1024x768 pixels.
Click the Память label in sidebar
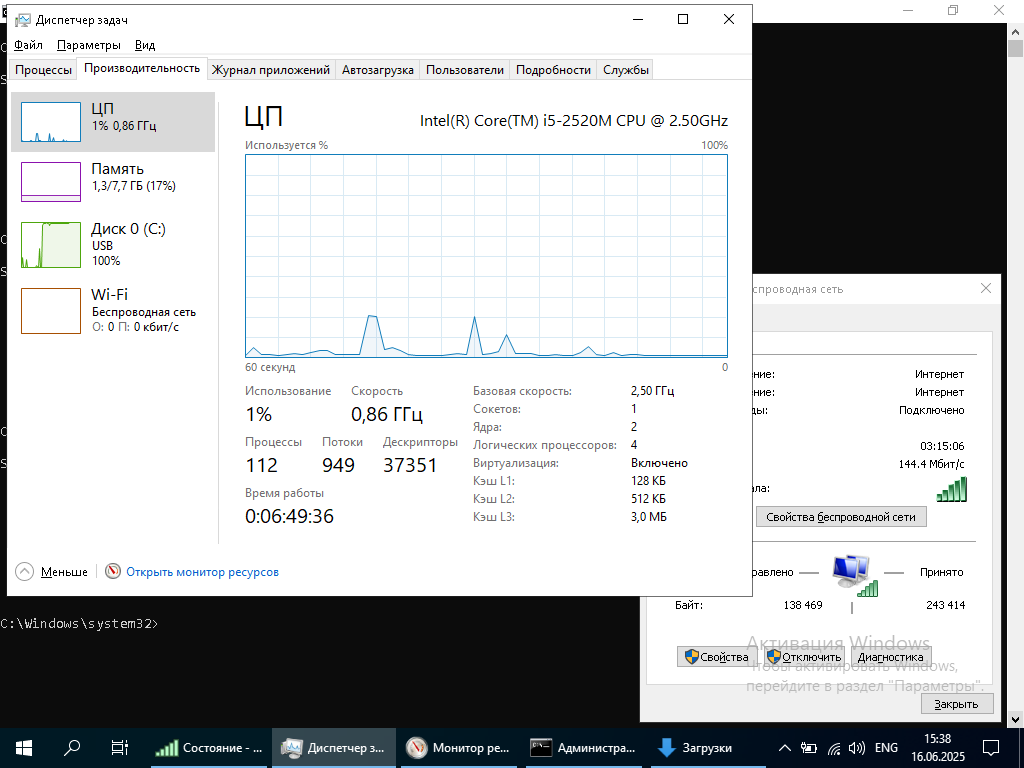[118, 169]
